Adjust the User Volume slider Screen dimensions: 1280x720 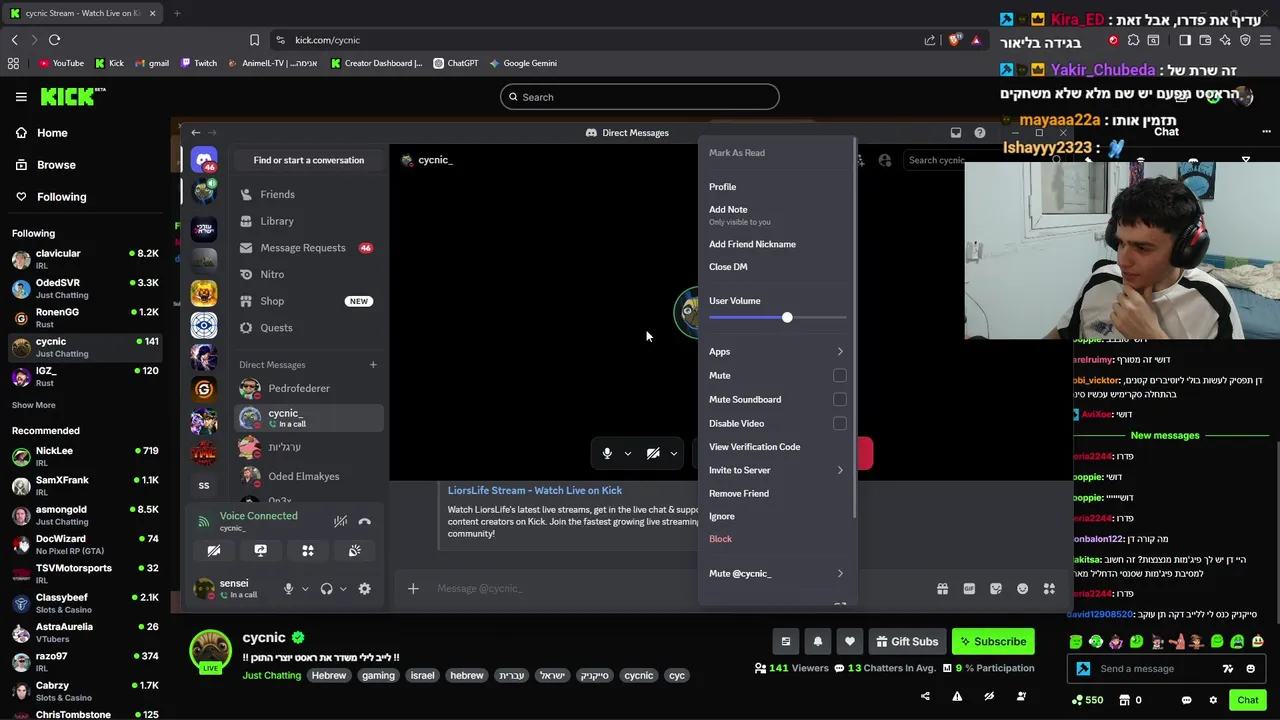[x=787, y=317]
